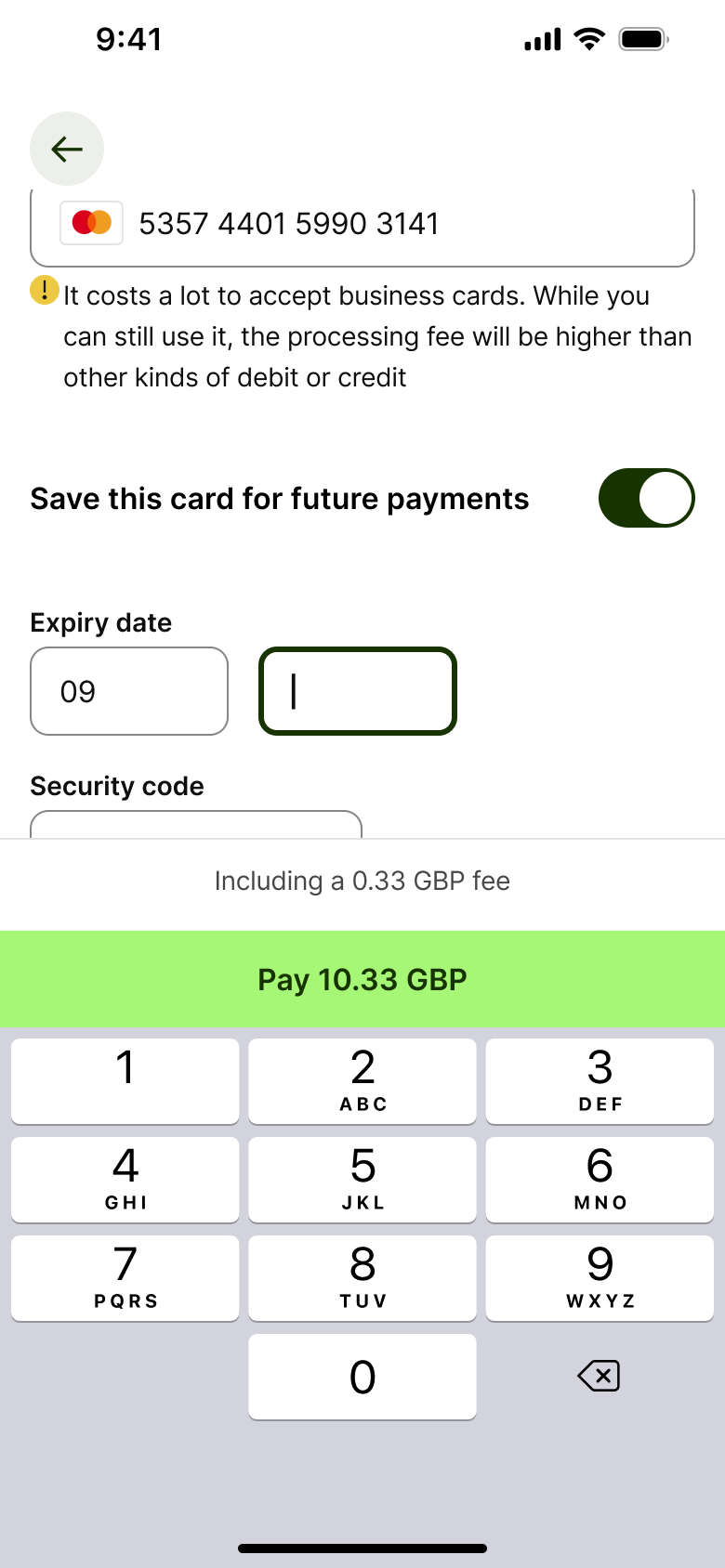
Task: Select the Security code input field
Action: point(196,824)
